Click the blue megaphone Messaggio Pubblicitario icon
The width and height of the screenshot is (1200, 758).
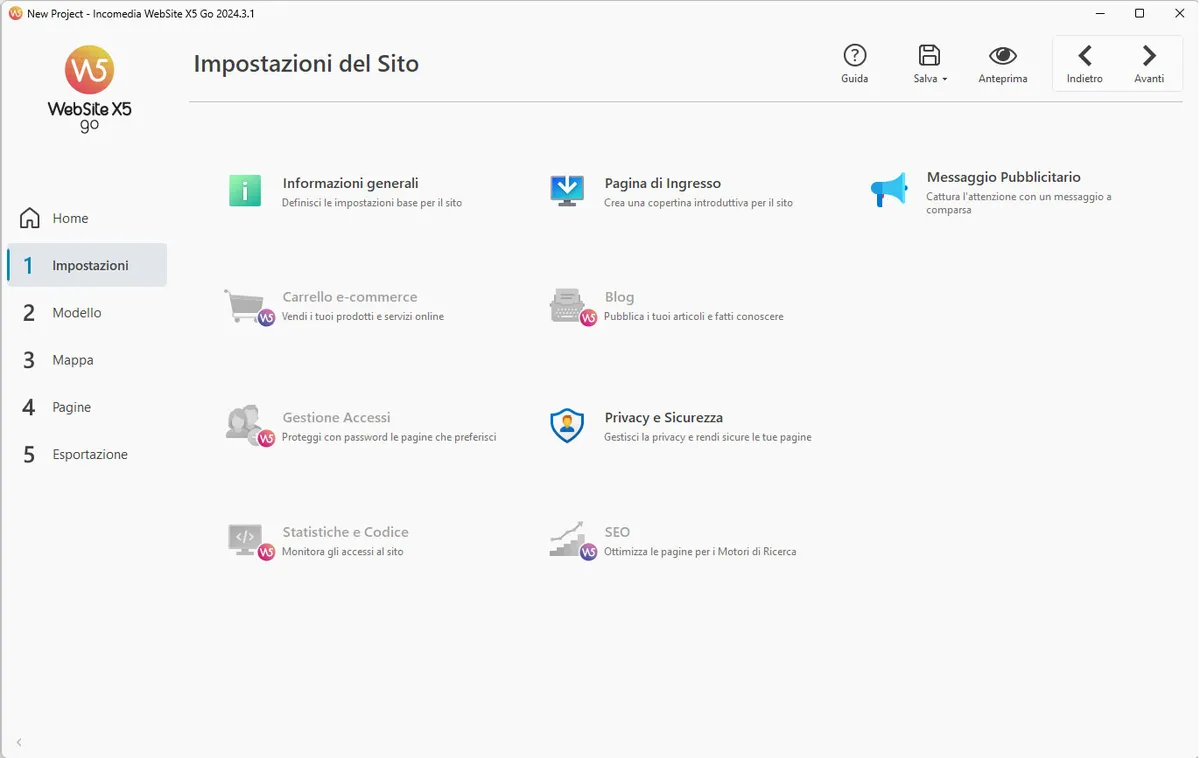point(889,190)
